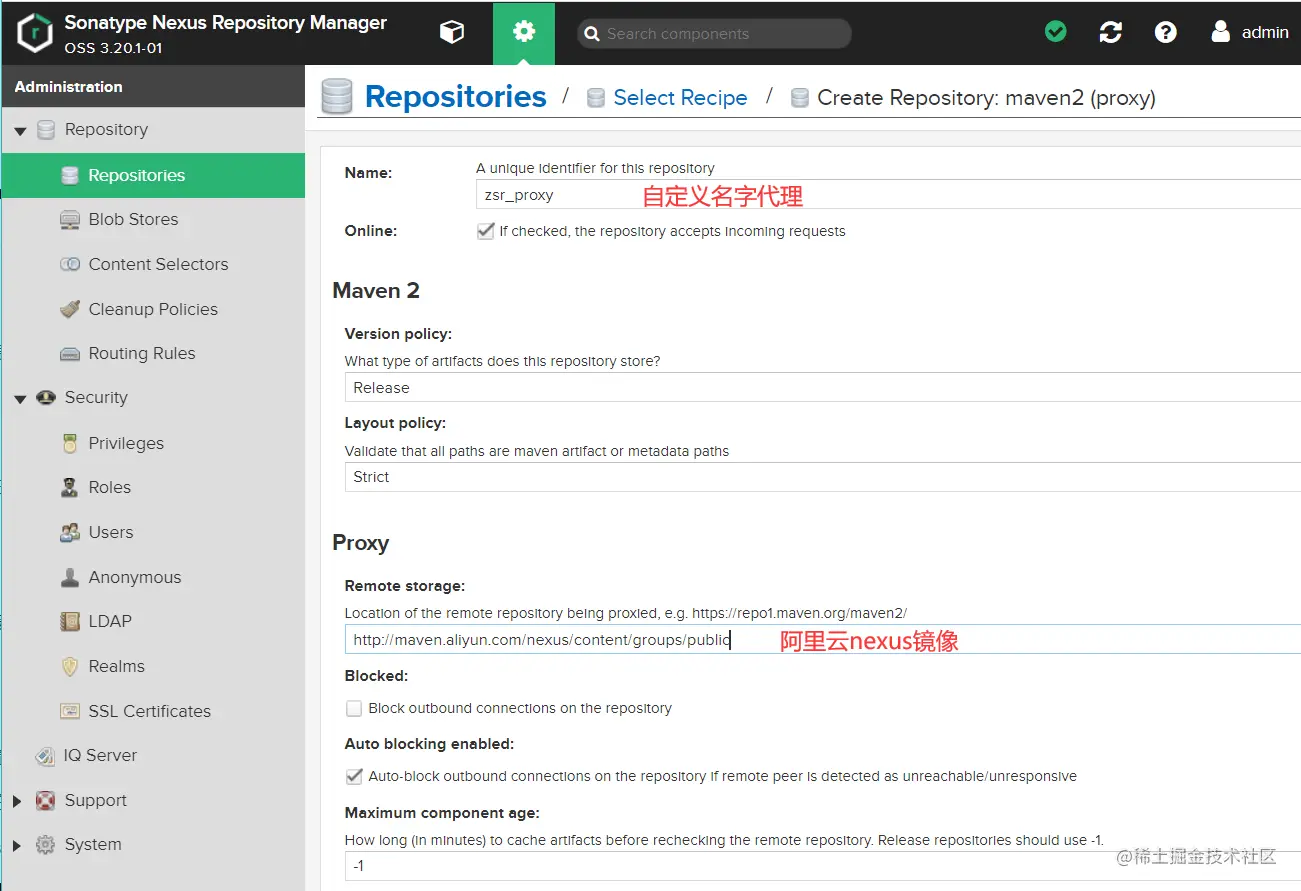Click the Create Repository breadcrumb database icon

[799, 98]
